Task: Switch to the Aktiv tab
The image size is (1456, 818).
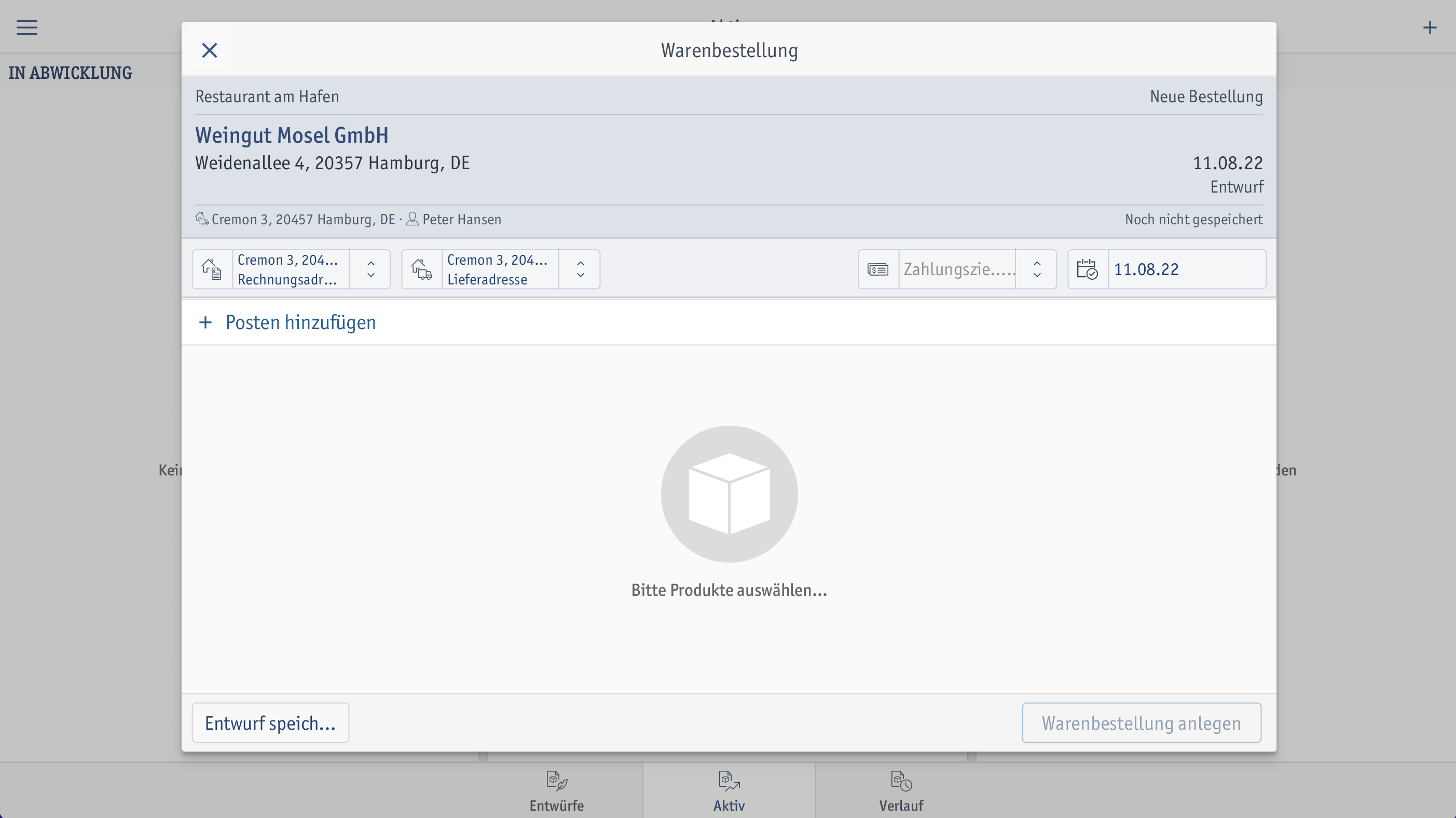Action: [x=729, y=790]
